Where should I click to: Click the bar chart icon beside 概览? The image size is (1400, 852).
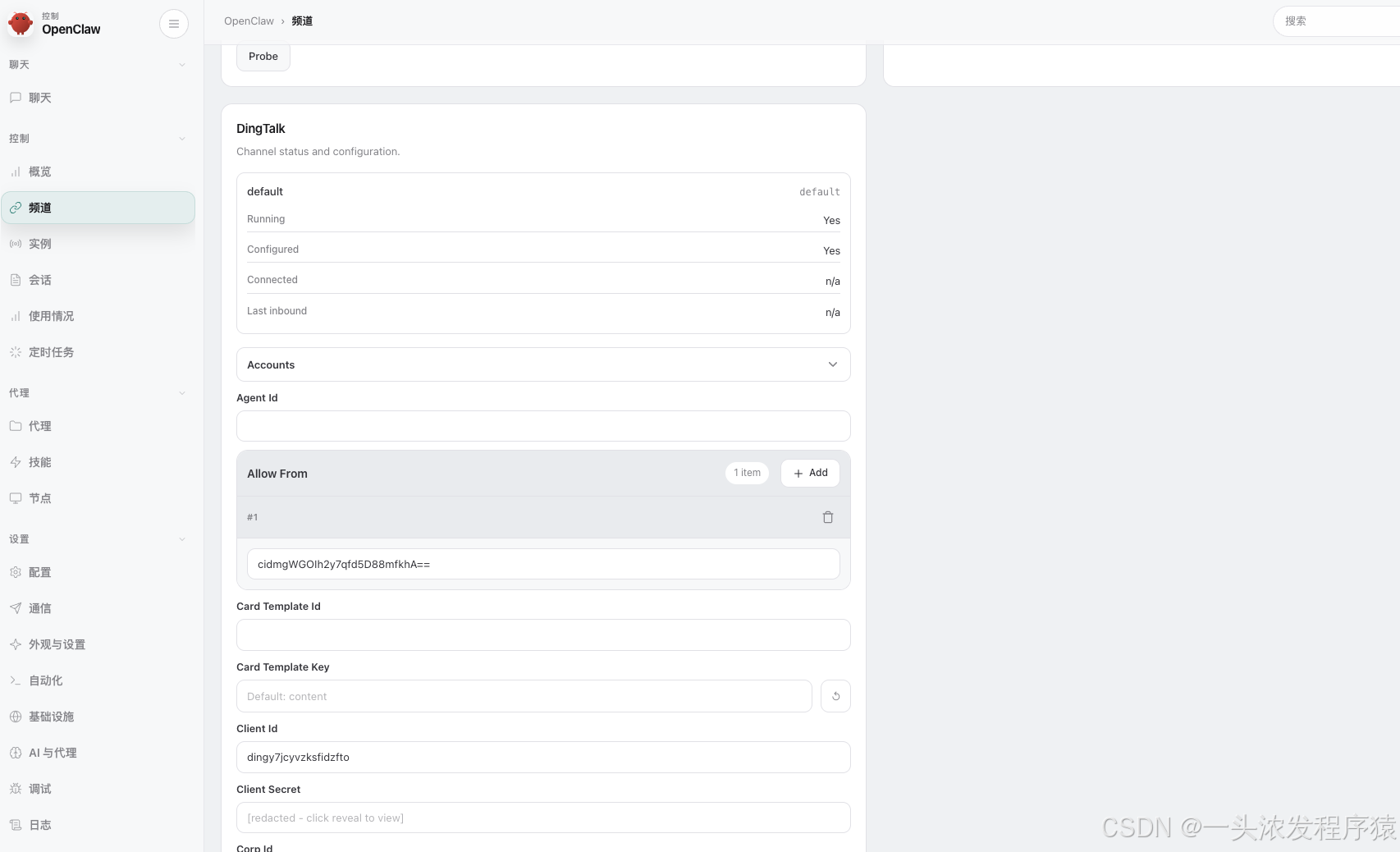tap(15, 172)
